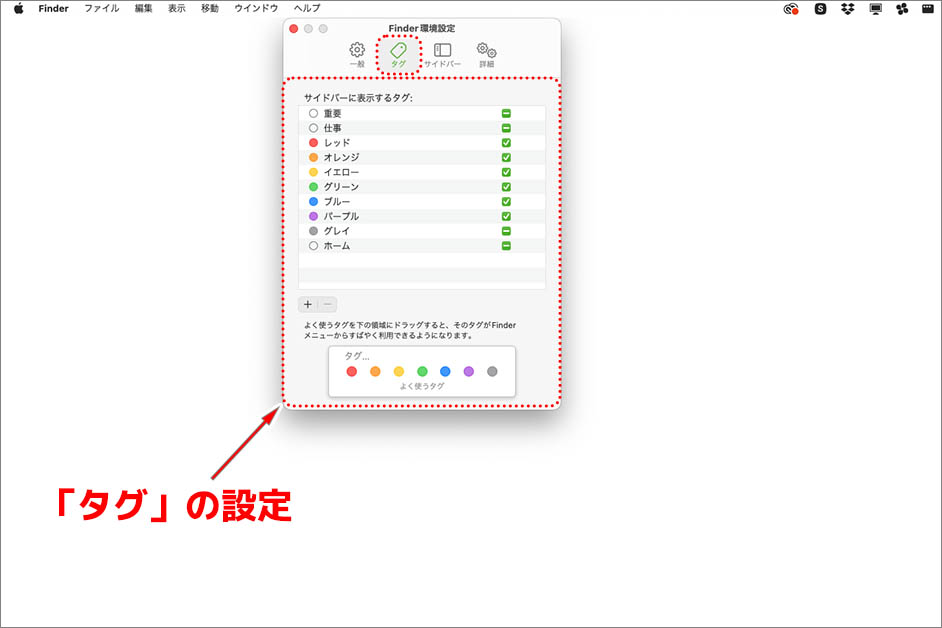Toggle the ブルー tag checkbox
Screen dimensions: 942x628
pyautogui.click(x=506, y=201)
